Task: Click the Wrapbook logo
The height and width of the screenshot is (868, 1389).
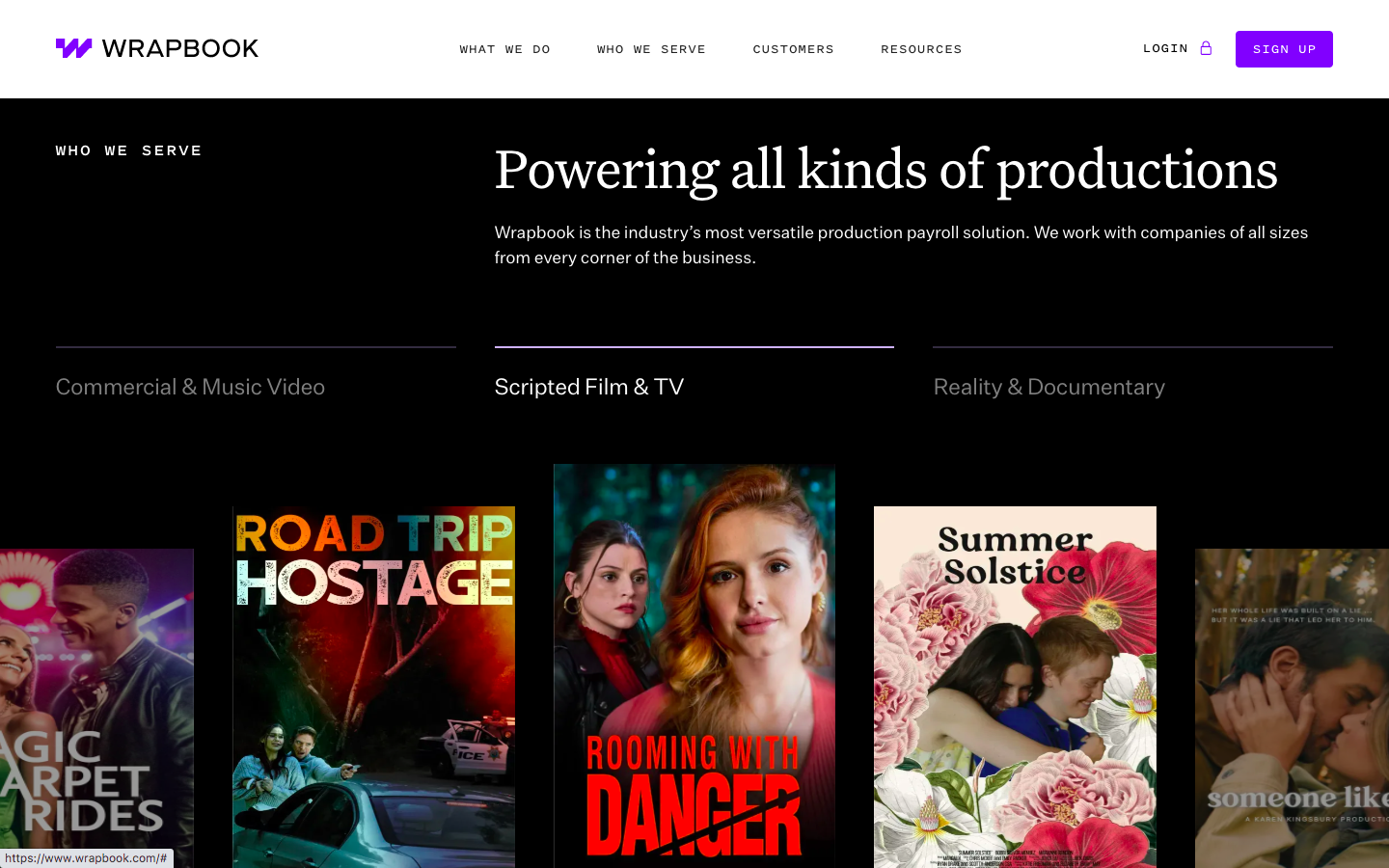Action: point(157,48)
